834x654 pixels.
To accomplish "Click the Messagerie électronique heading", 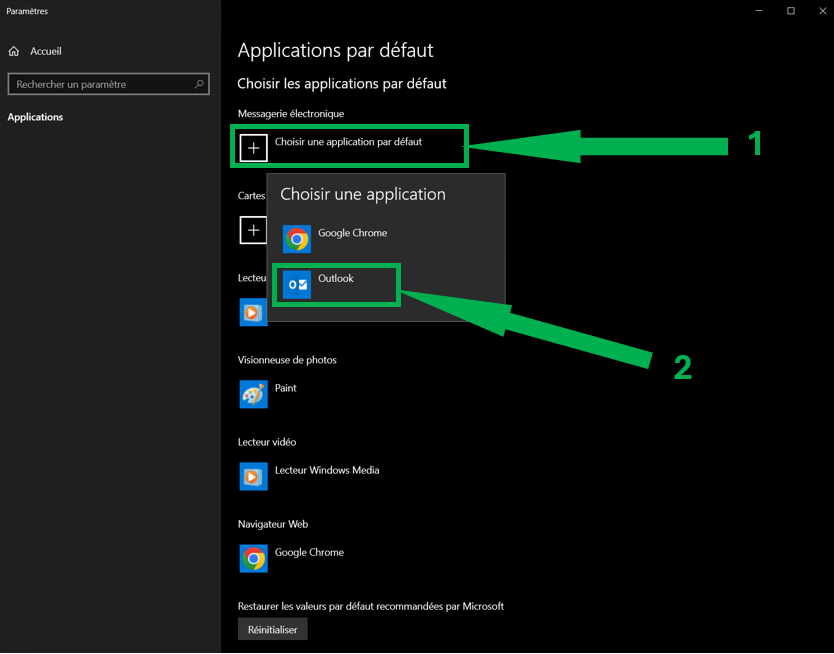I will (291, 114).
